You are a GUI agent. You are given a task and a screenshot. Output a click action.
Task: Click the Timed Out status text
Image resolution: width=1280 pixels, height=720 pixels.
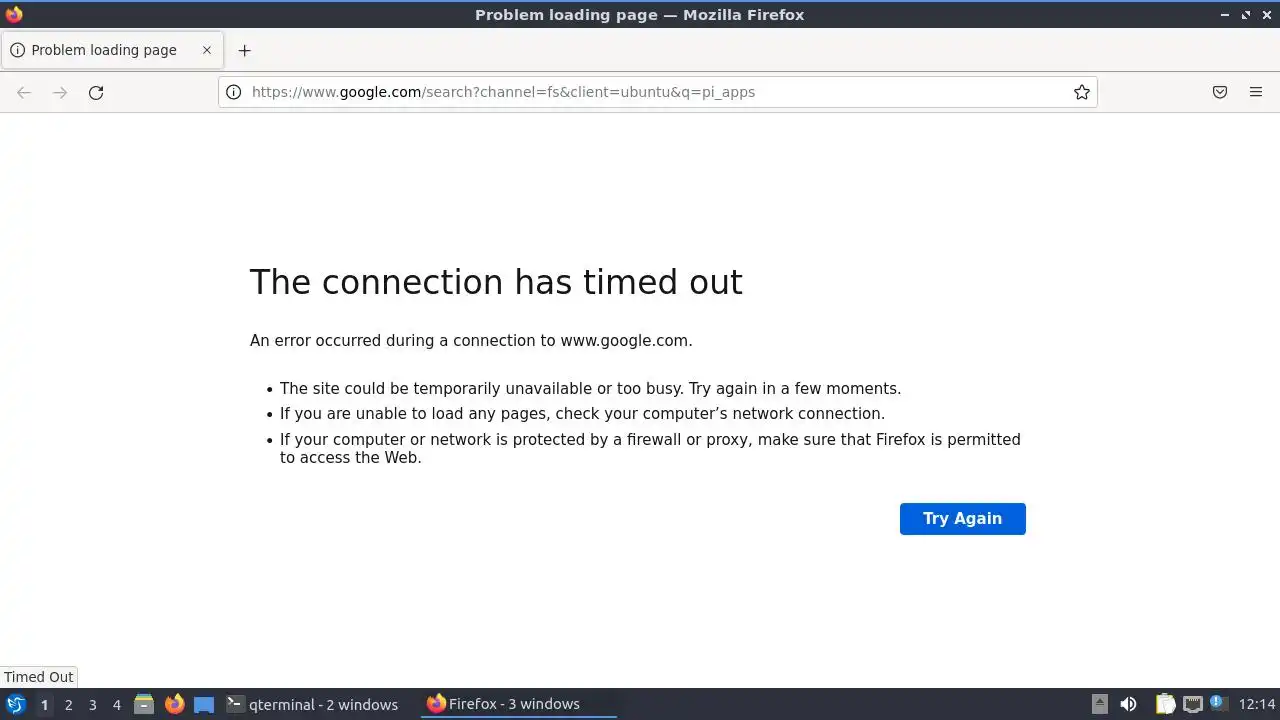click(x=39, y=677)
